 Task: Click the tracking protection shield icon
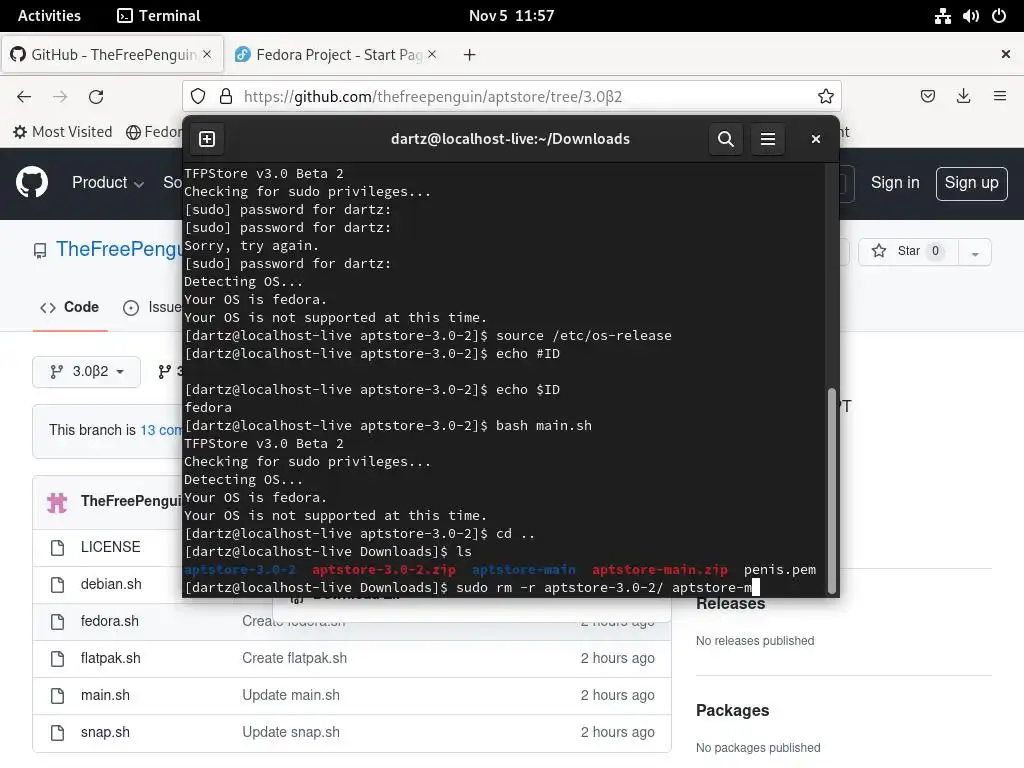[198, 97]
